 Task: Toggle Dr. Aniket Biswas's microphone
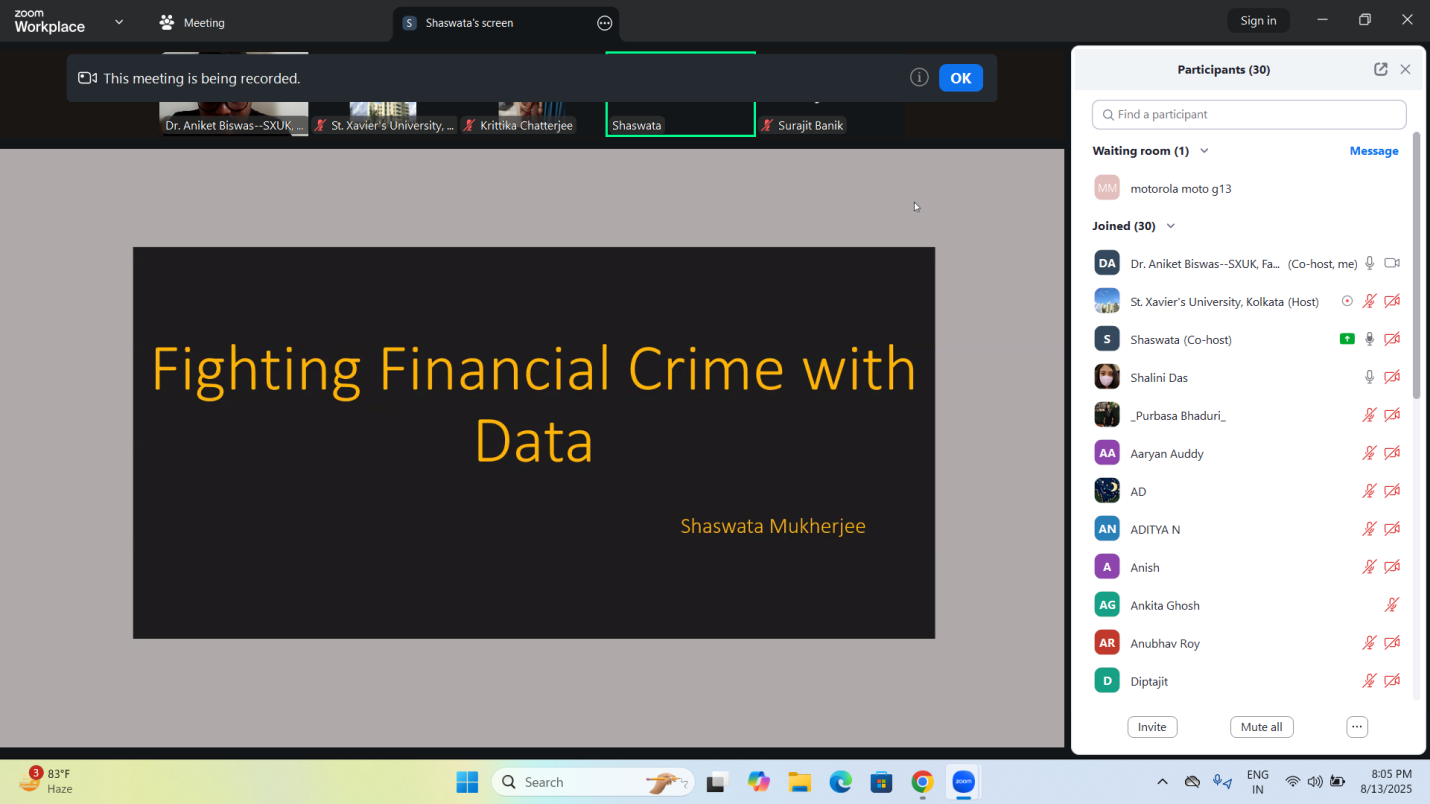pos(1370,263)
